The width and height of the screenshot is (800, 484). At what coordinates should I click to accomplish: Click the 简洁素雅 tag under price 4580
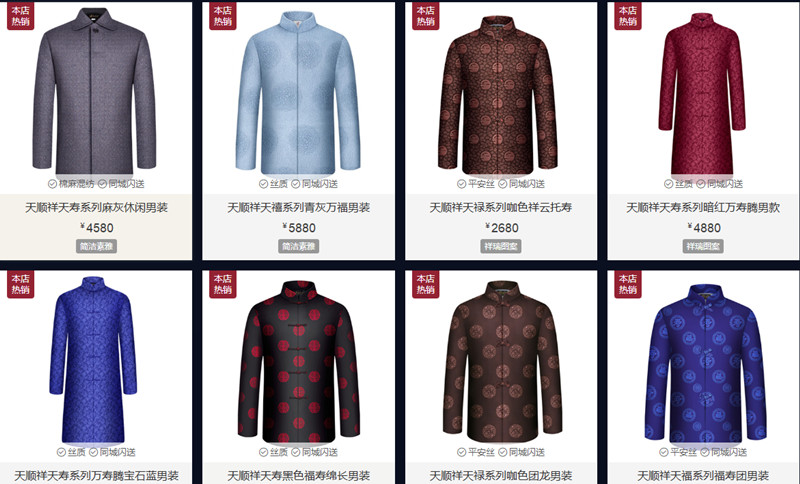pyautogui.click(x=96, y=246)
